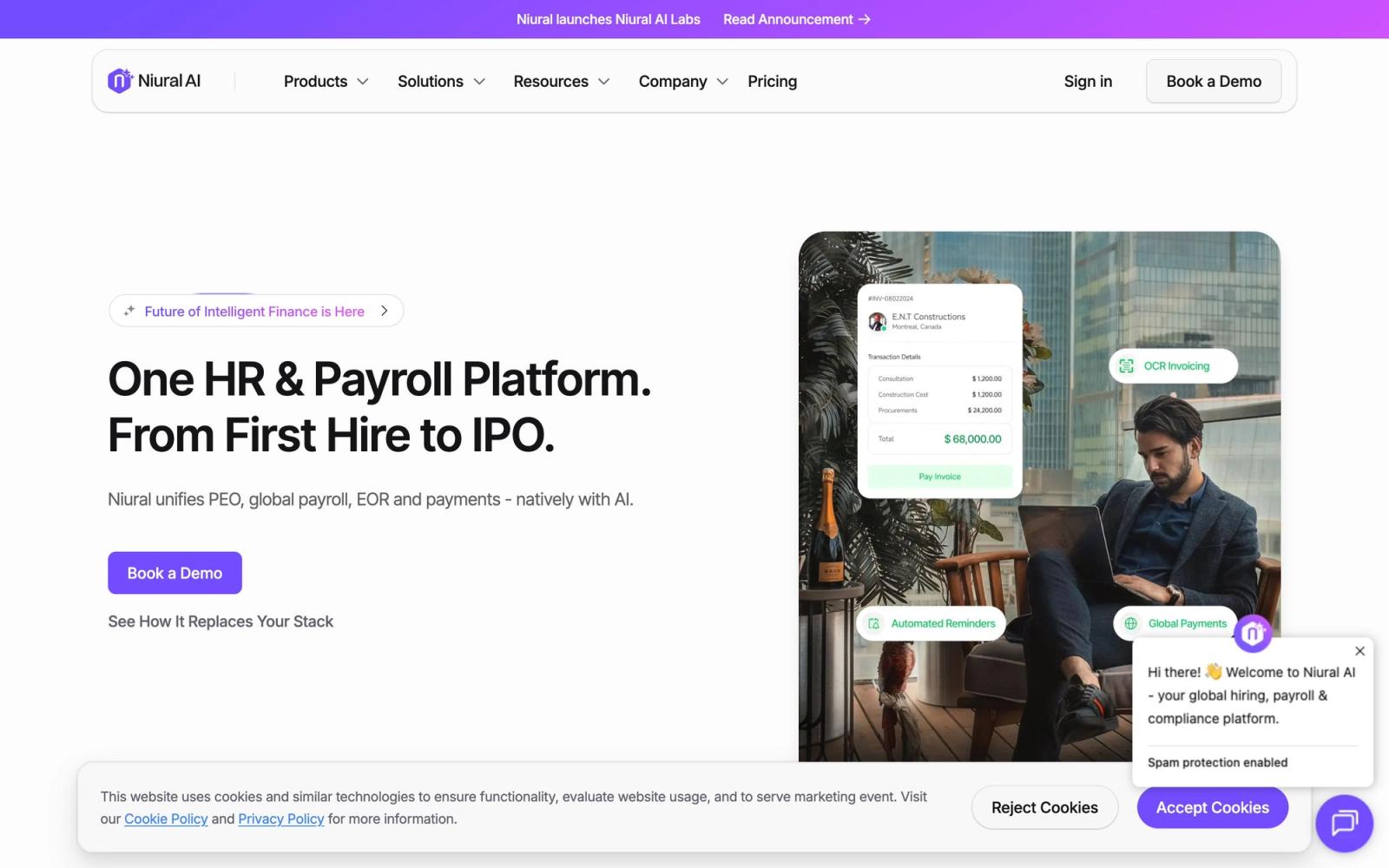Click the welcome message in chat popup

tap(1251, 695)
